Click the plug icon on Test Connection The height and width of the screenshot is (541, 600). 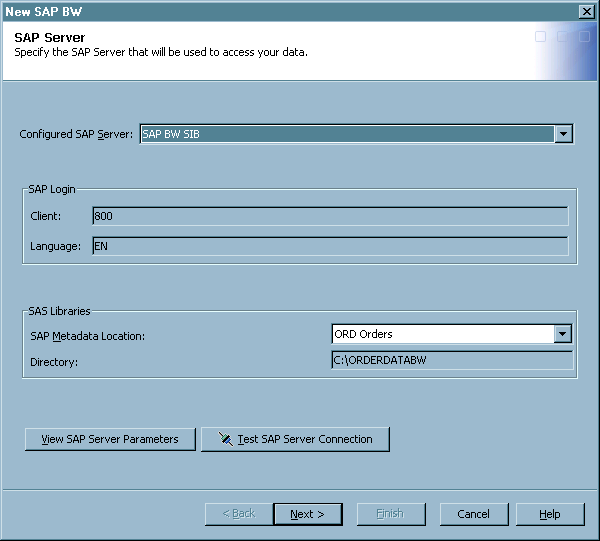point(226,439)
